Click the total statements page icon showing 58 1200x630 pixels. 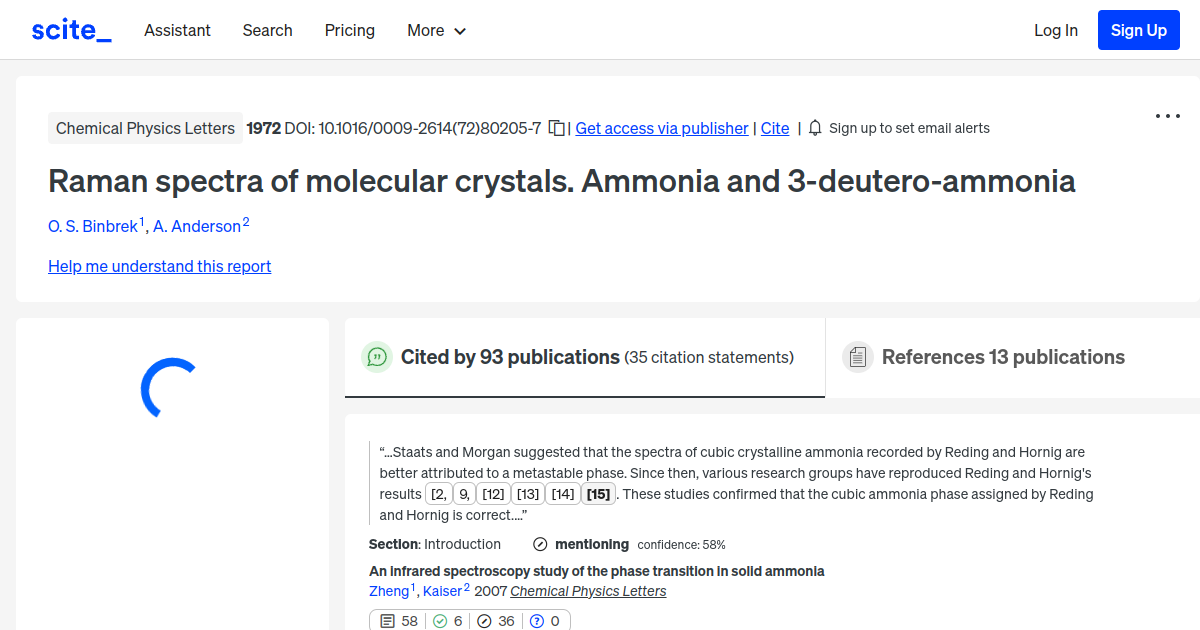(387, 620)
